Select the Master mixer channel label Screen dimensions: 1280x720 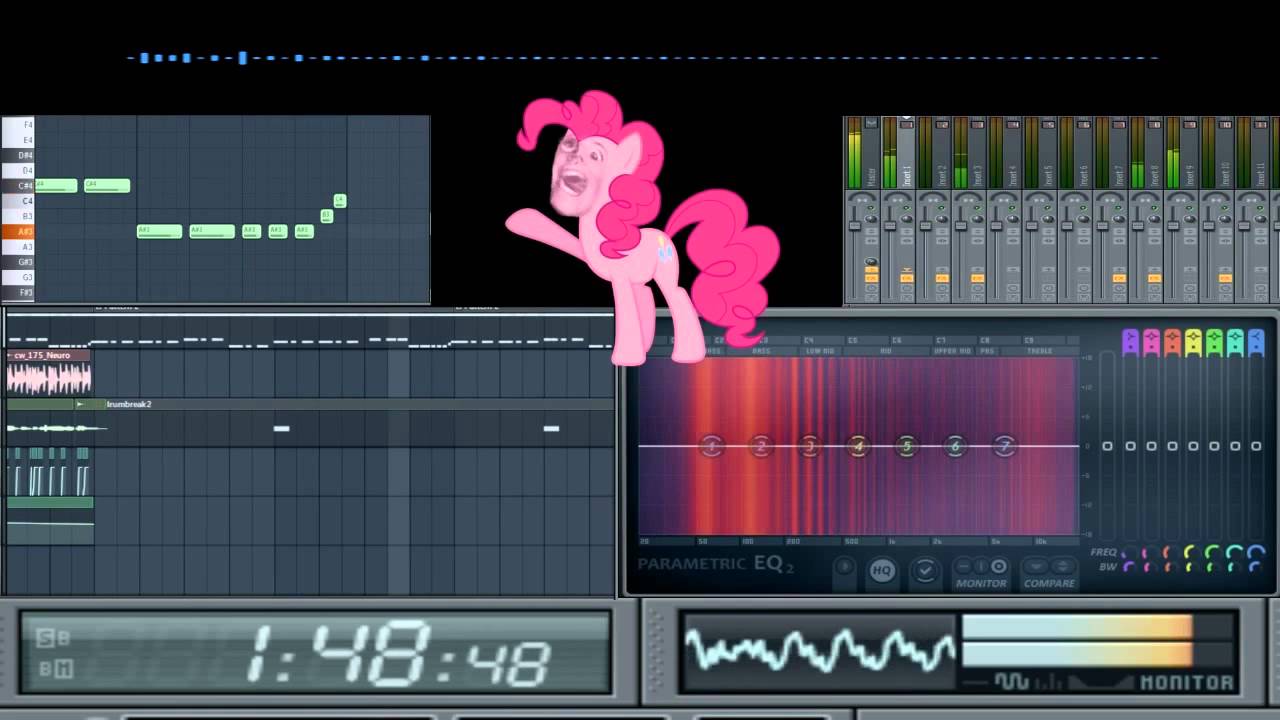pos(871,175)
